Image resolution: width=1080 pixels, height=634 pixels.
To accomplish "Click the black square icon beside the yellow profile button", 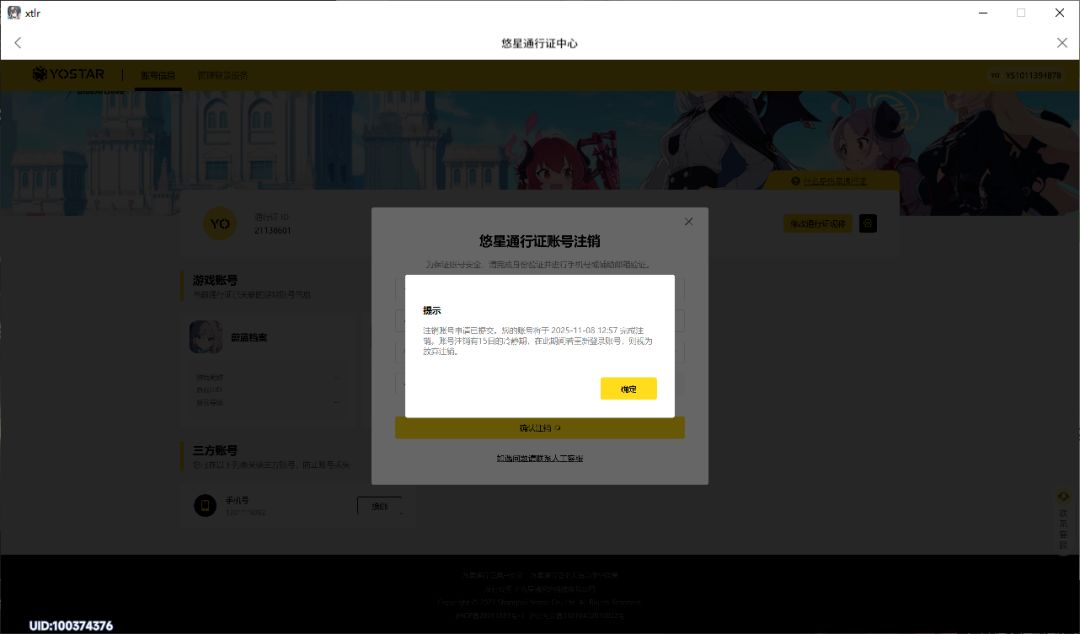I will (x=868, y=223).
